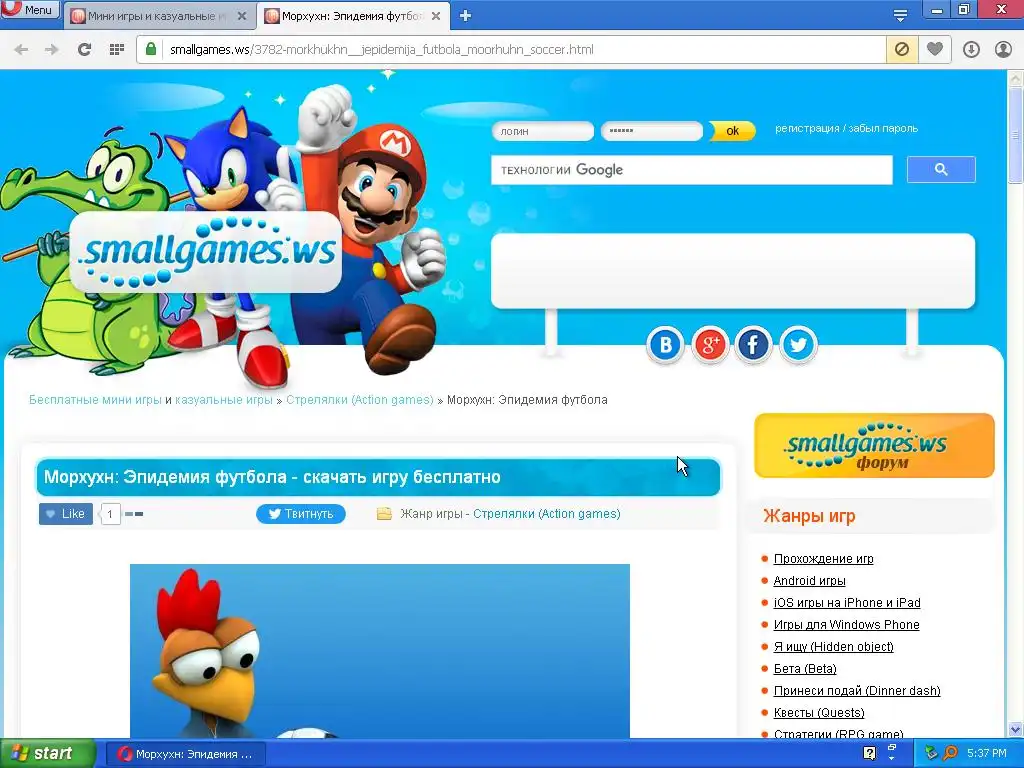
Task: Close the Мини игры и казуальные tab
Action: 242,16
